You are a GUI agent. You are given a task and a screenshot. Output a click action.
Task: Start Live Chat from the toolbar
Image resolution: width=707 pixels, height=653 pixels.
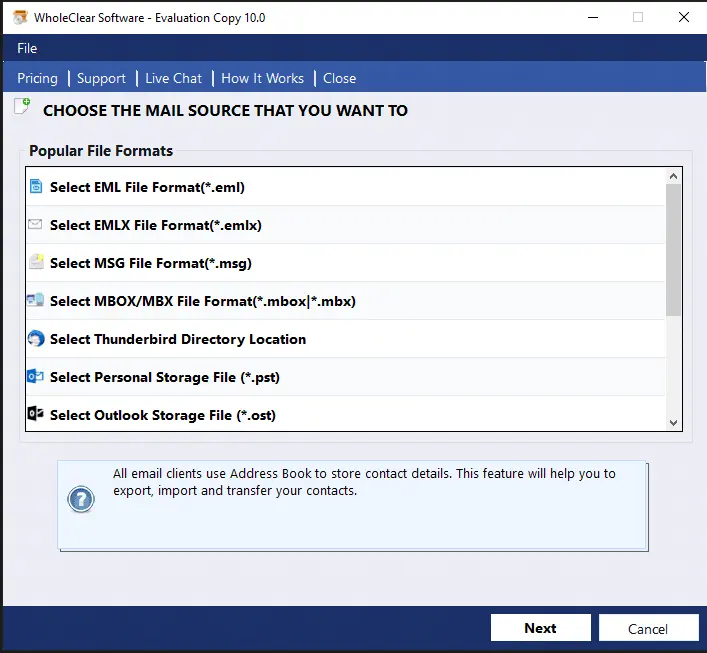click(174, 78)
